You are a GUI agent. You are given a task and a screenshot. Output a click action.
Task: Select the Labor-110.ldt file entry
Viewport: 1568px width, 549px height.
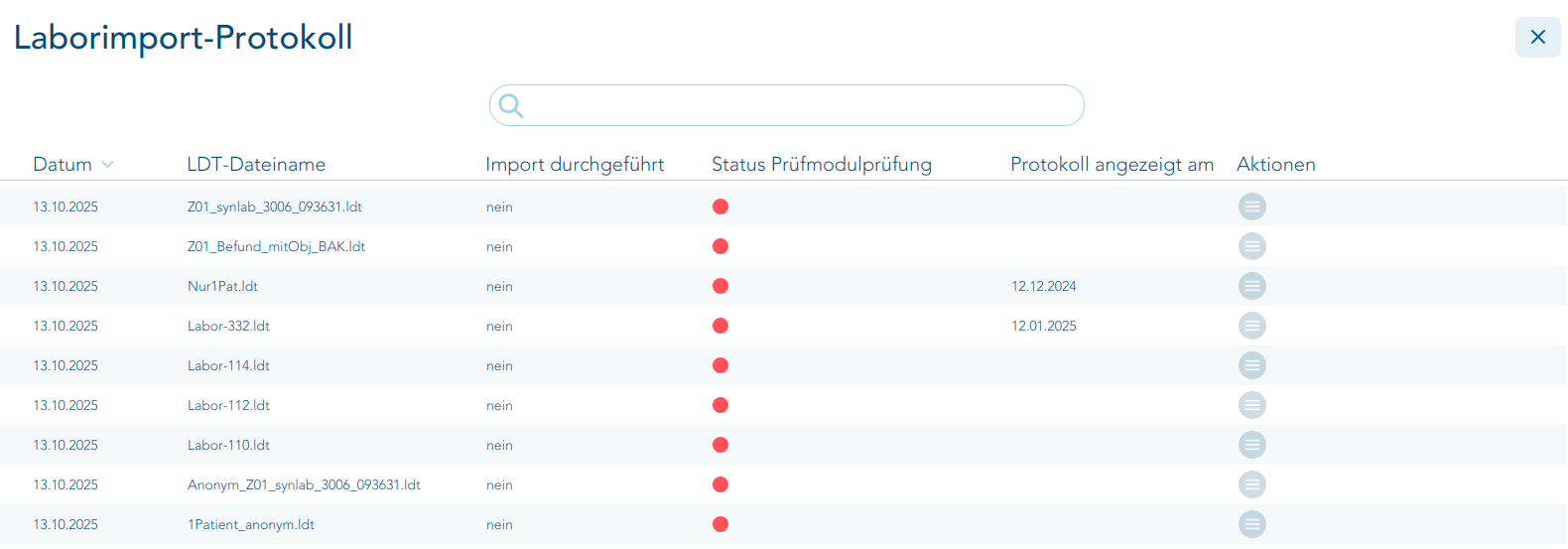click(x=228, y=445)
